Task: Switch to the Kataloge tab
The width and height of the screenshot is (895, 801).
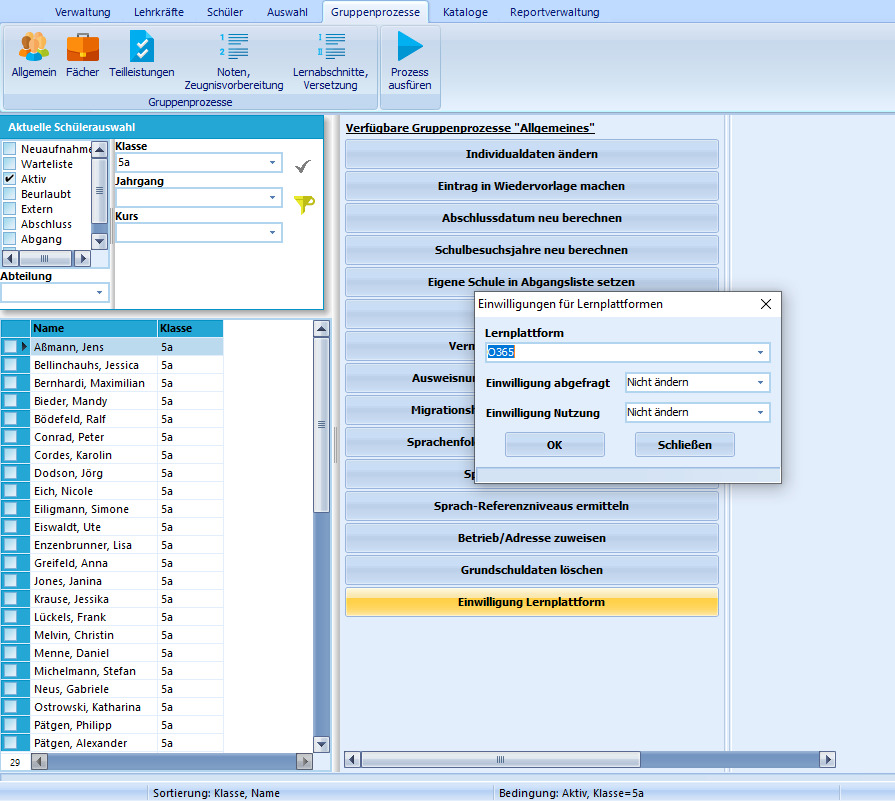Action: pyautogui.click(x=465, y=12)
